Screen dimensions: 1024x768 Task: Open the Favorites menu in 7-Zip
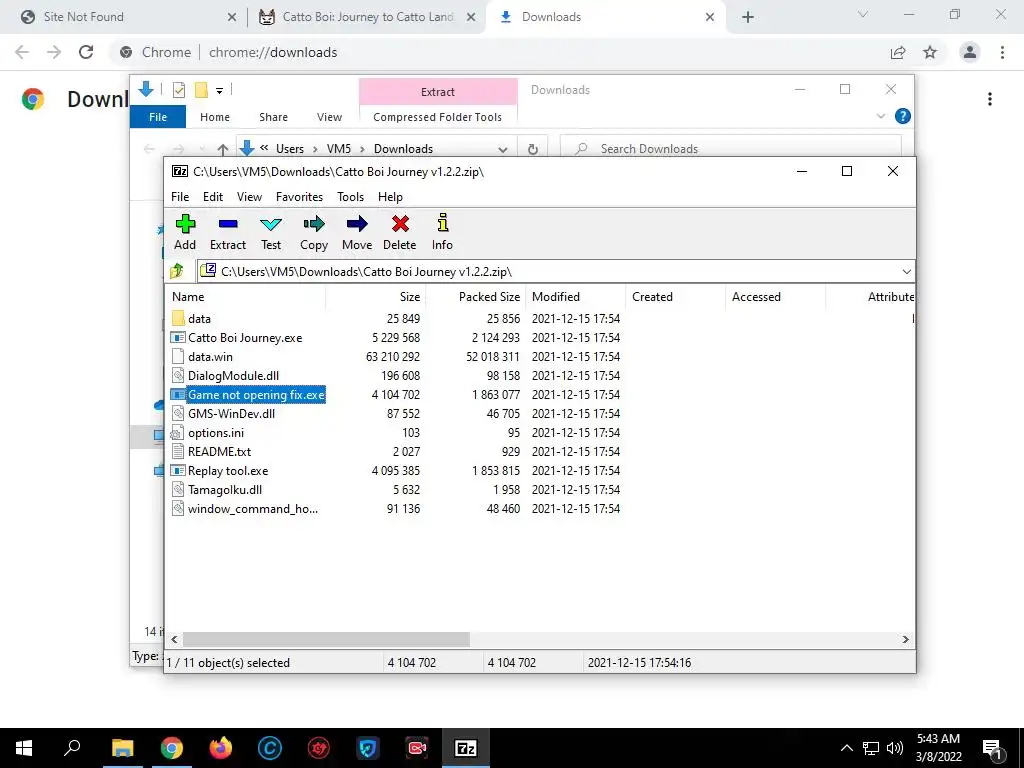[299, 197]
